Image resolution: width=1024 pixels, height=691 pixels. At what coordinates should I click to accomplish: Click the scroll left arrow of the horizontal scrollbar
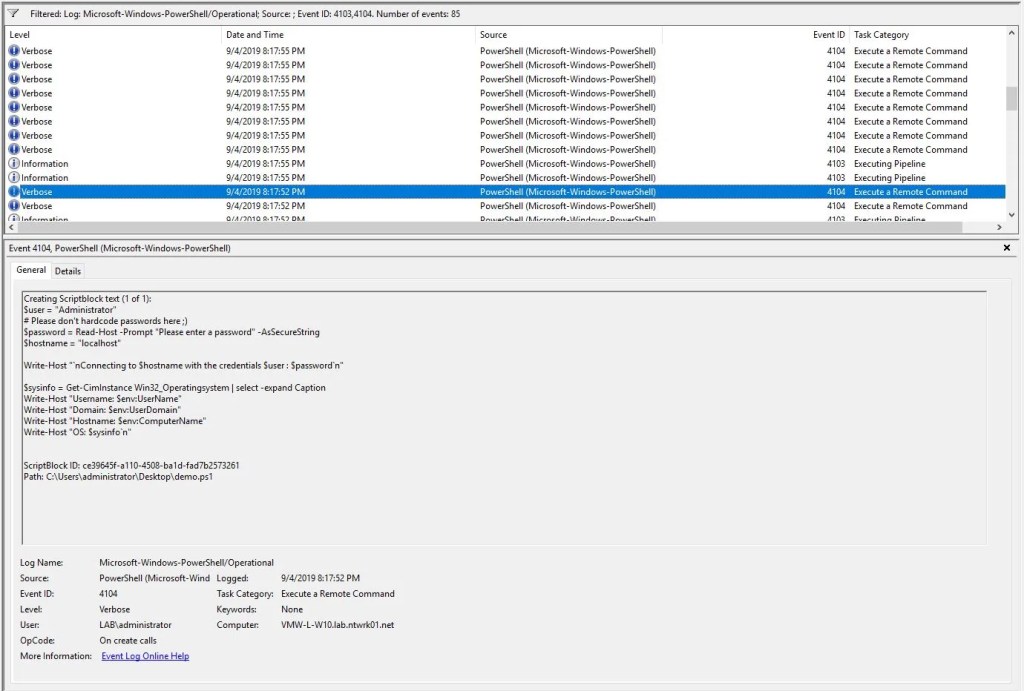11,227
